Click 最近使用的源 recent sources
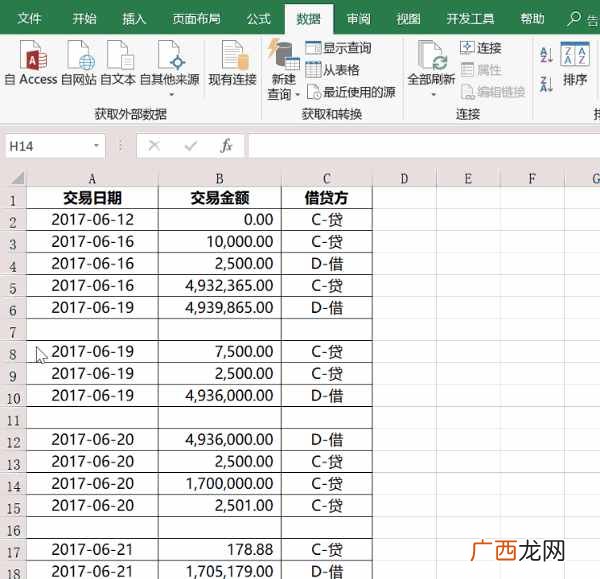 (351, 92)
